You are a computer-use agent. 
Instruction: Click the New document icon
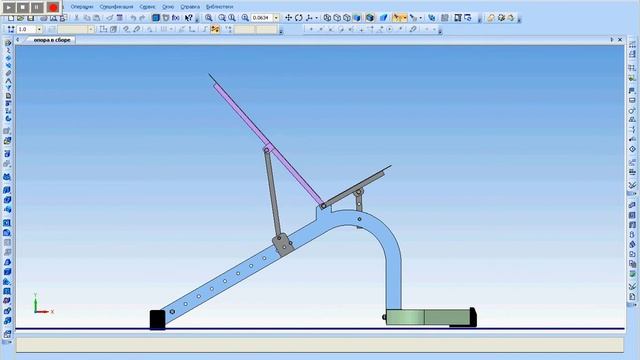(x=11, y=18)
